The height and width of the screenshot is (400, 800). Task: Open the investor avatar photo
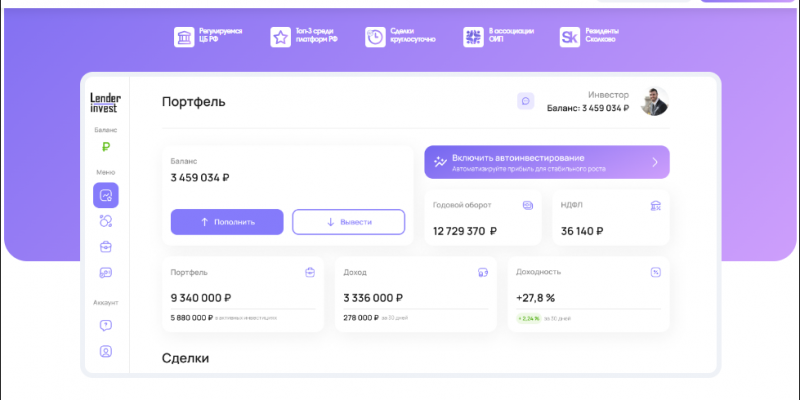(654, 101)
